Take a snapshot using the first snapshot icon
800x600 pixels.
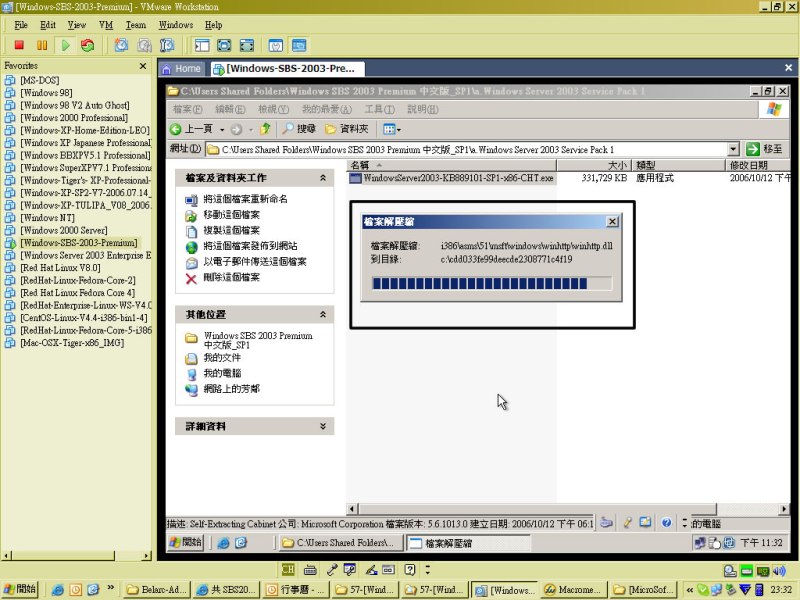pos(121,45)
